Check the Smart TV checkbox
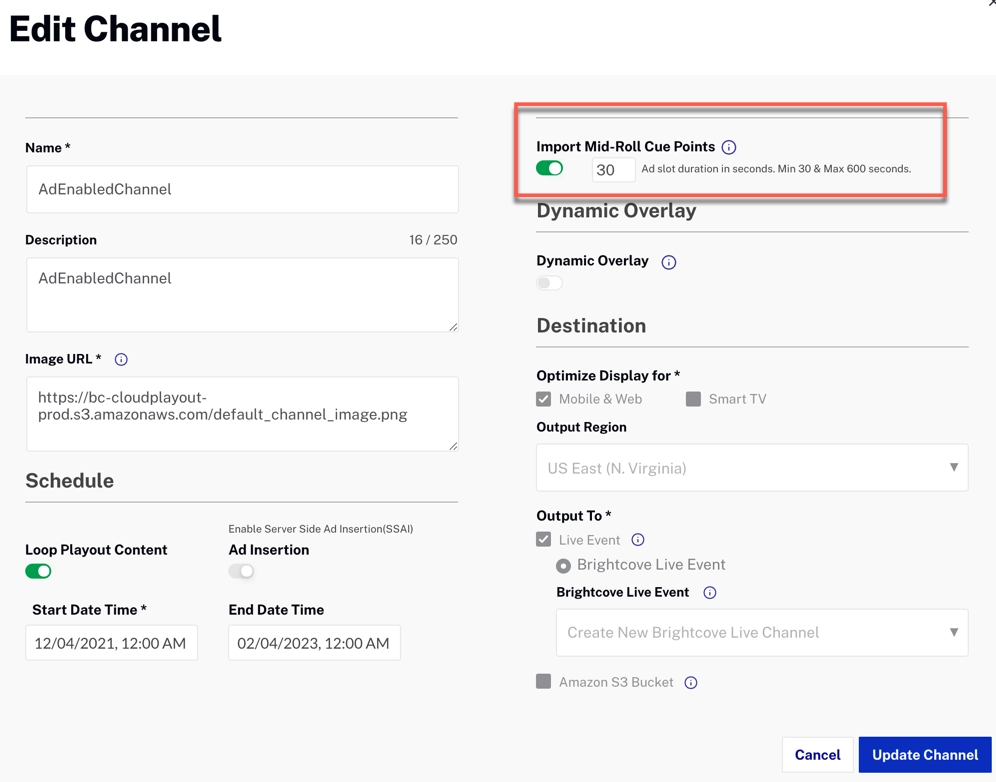 pos(693,399)
